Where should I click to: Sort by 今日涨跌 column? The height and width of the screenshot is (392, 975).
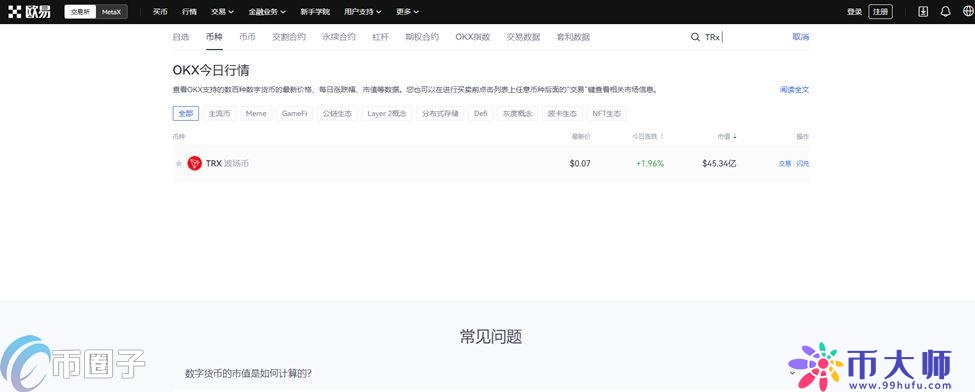click(x=647, y=136)
